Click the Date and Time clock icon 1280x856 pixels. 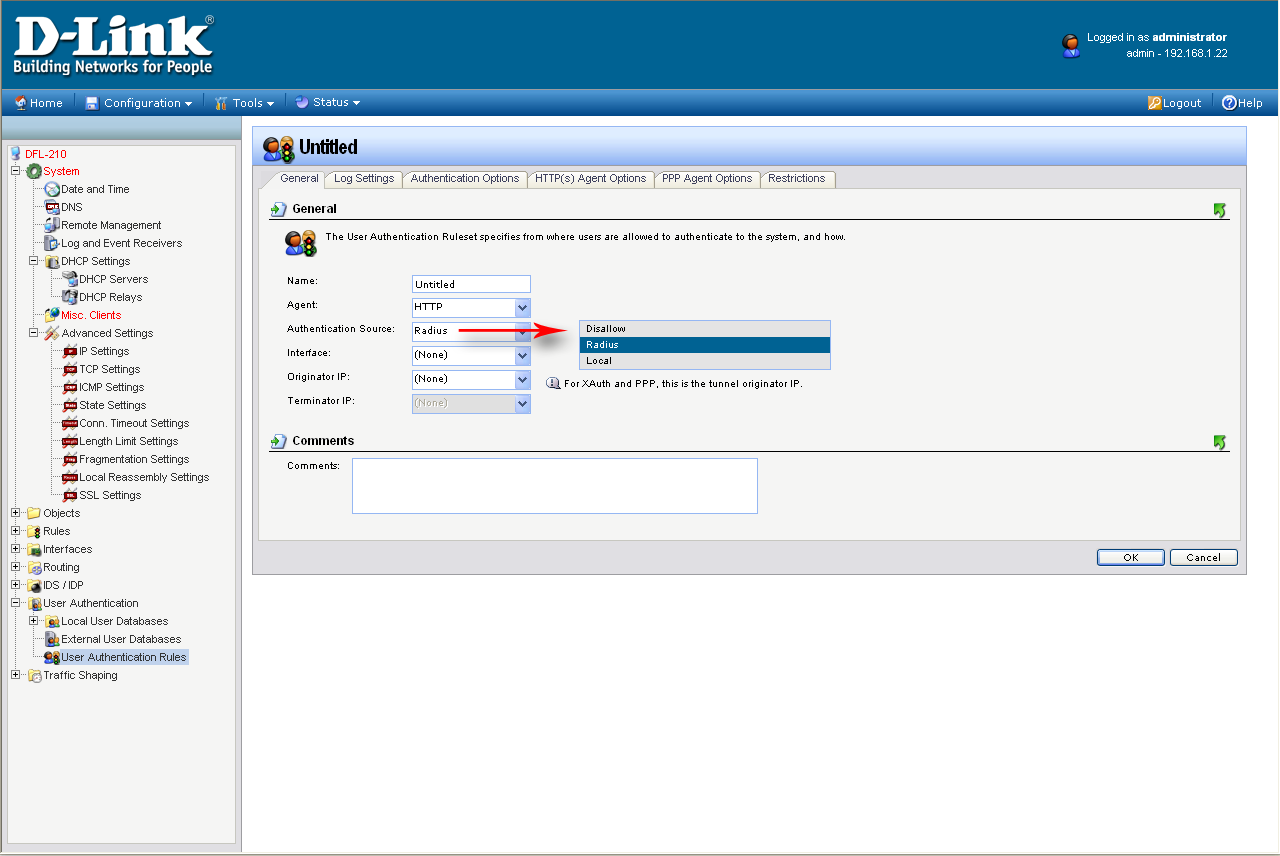(x=52, y=189)
